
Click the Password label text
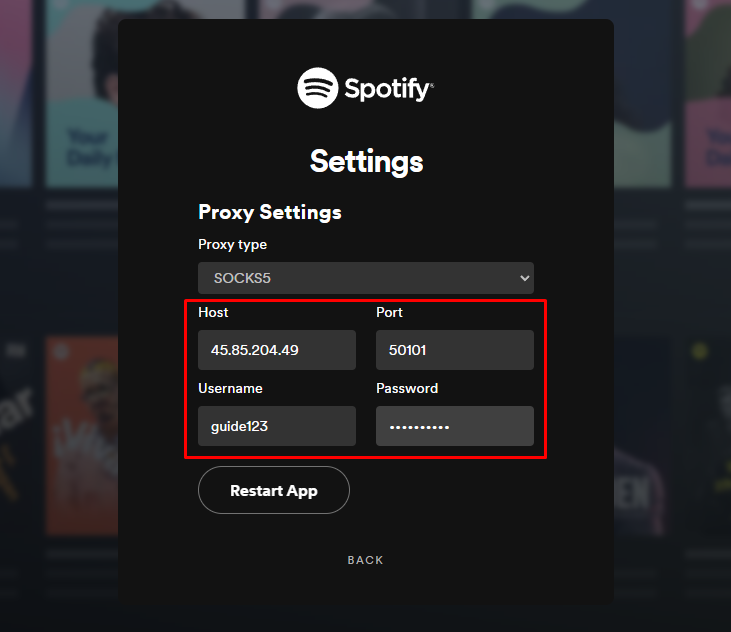(407, 388)
